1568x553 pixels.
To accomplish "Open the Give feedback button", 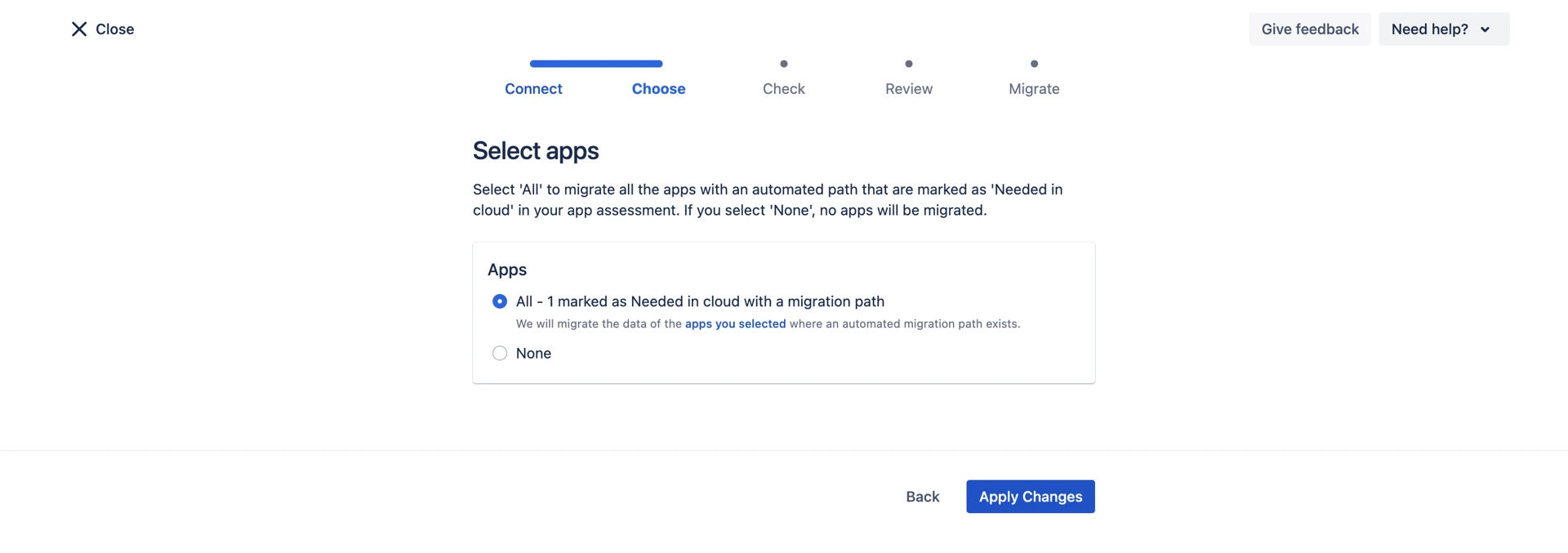I will point(1309,29).
